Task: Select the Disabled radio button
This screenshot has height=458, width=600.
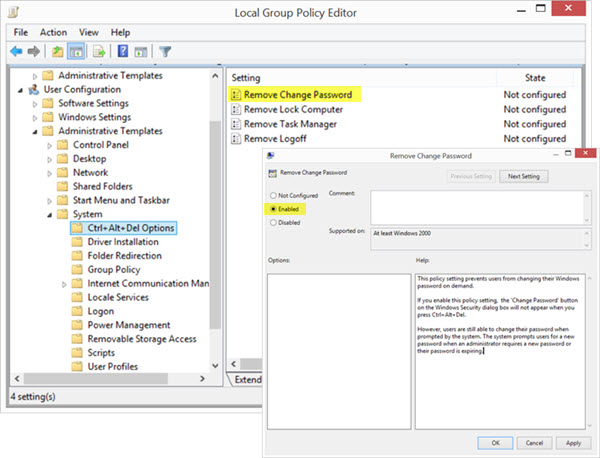Action: click(273, 222)
